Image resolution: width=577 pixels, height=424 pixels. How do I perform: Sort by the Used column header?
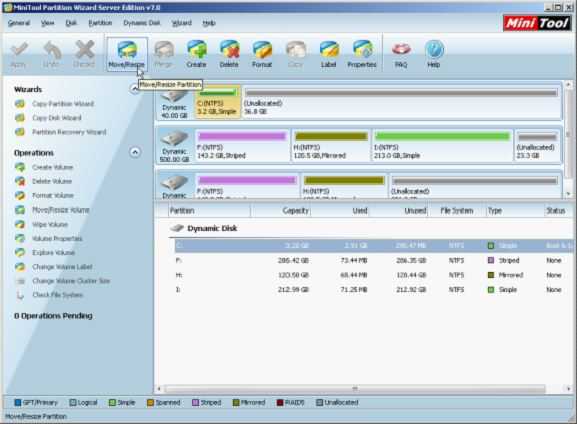pos(340,211)
